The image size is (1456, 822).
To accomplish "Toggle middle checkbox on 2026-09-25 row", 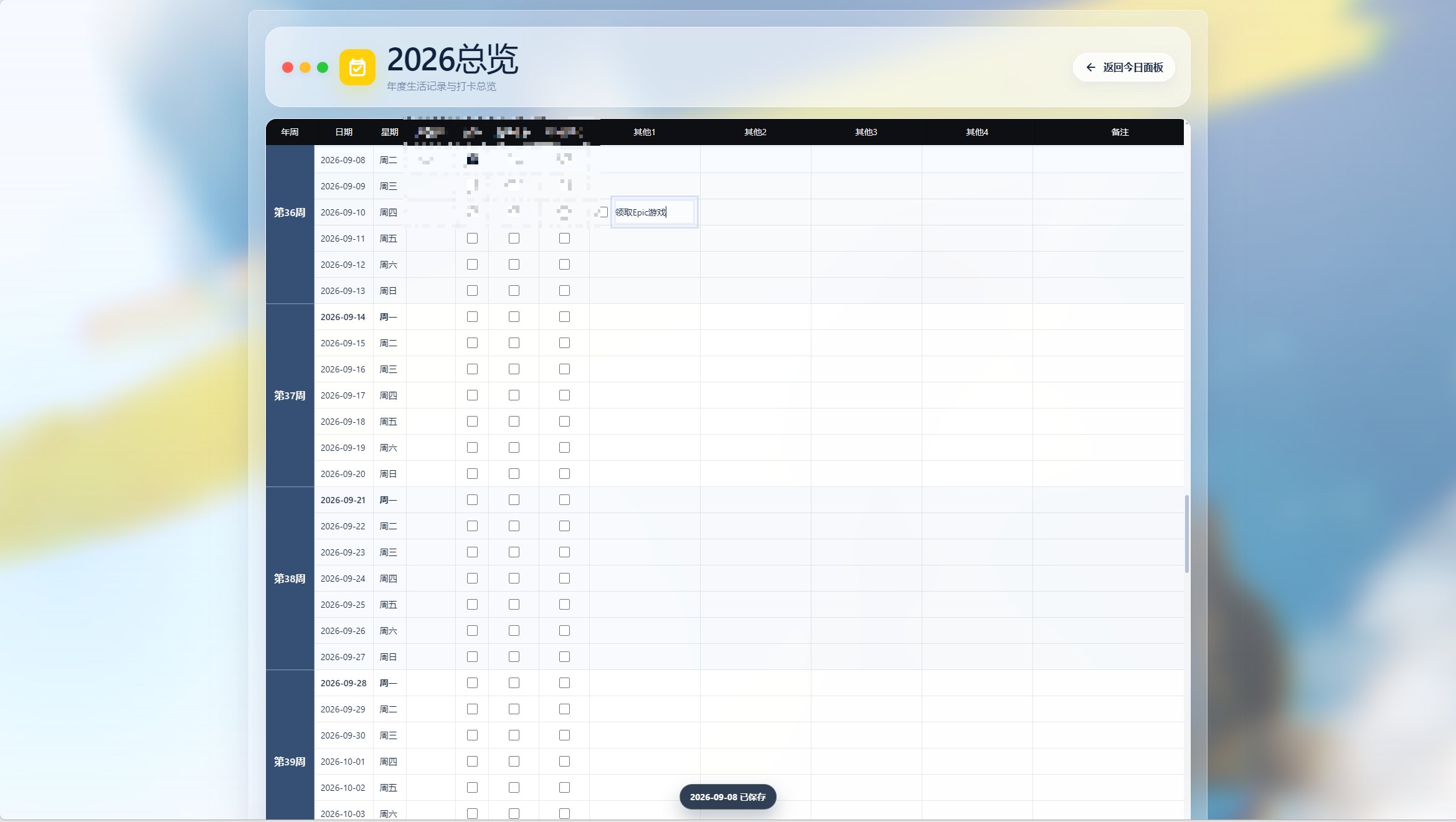I will (x=514, y=605).
